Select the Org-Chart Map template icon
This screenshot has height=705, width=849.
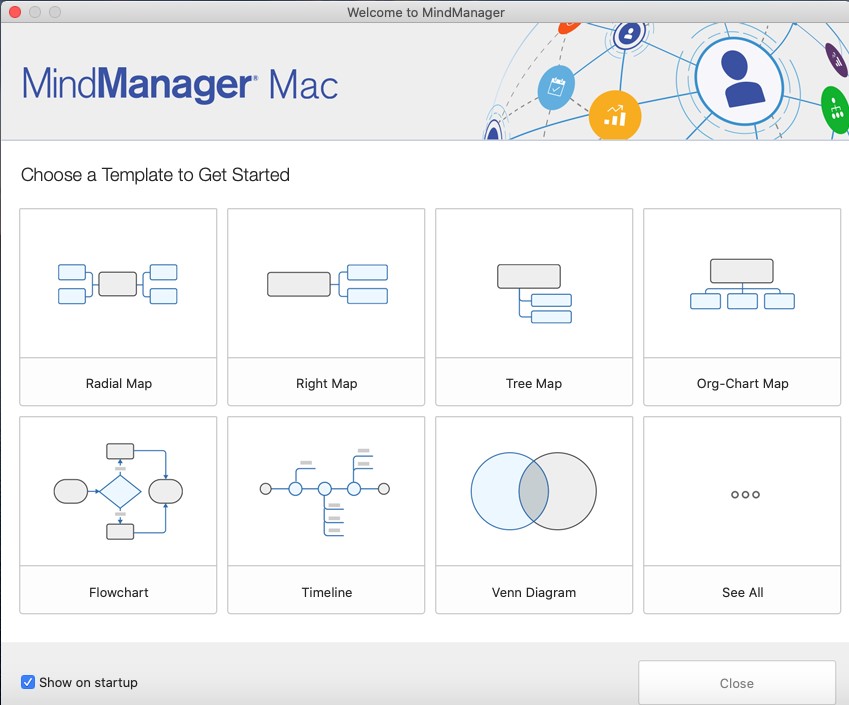(742, 284)
